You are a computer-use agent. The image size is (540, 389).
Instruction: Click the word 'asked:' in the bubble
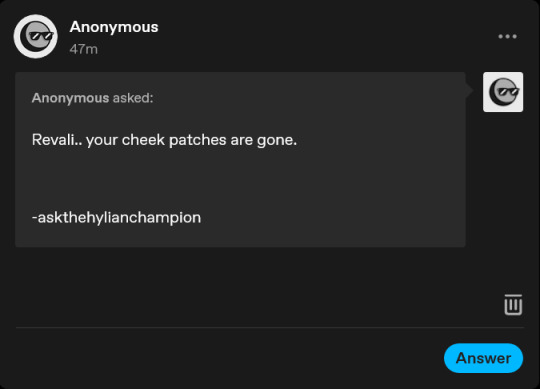click(x=133, y=98)
